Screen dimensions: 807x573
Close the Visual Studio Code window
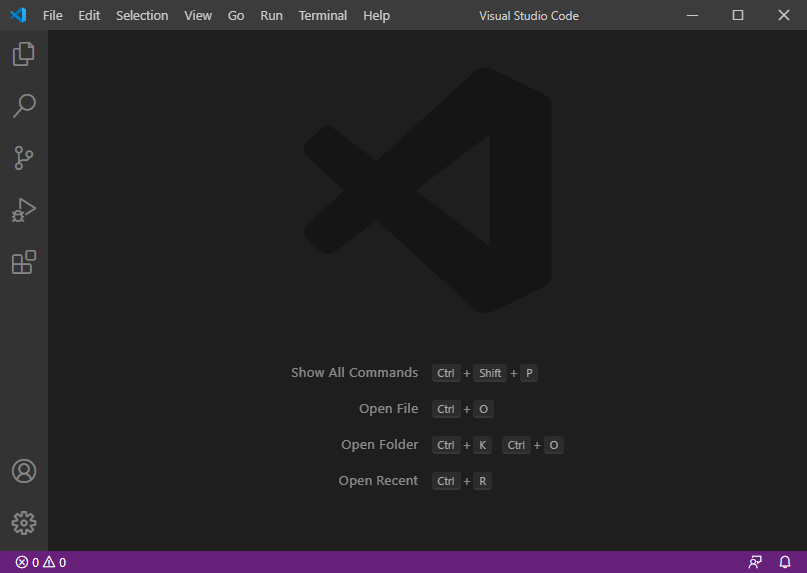click(784, 15)
